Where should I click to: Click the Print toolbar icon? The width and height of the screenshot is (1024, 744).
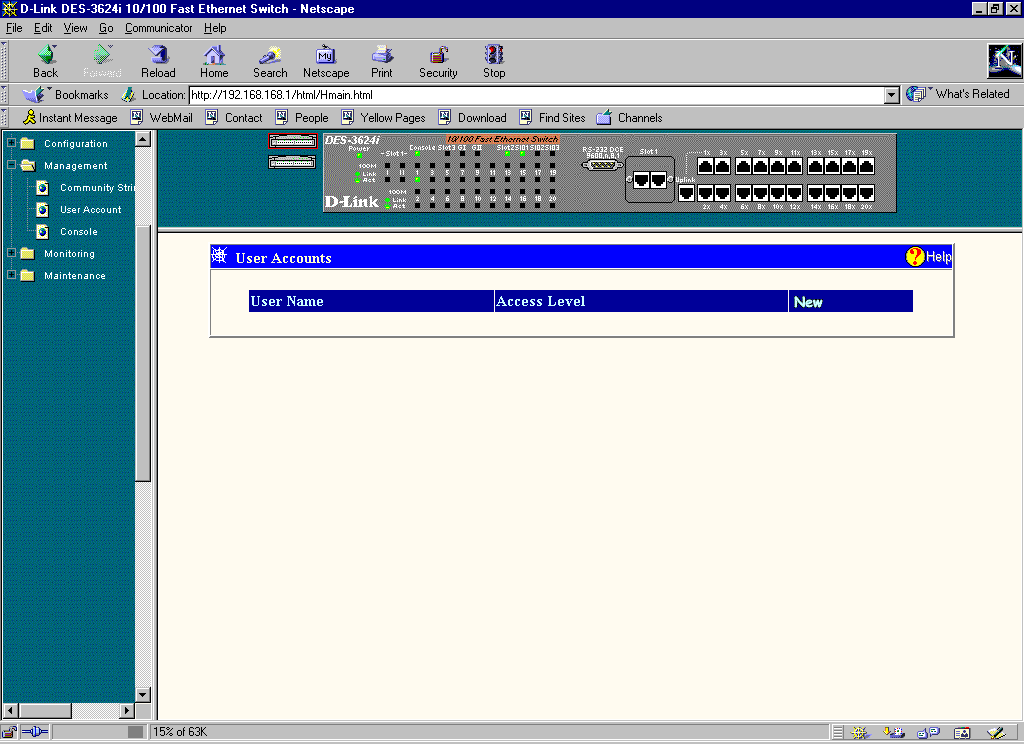[x=382, y=55]
